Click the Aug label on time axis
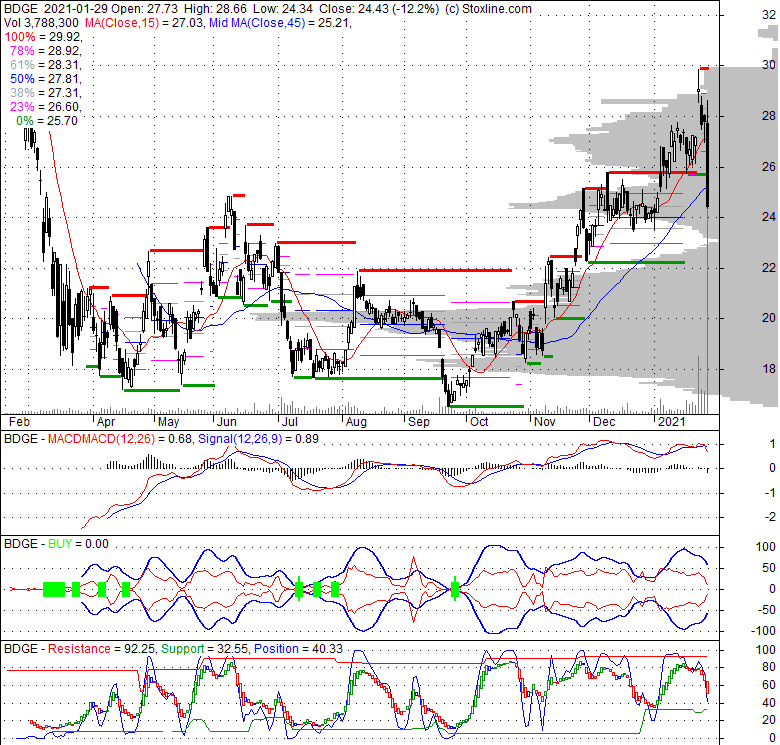Screen dimensions: 780x745 click(356, 422)
